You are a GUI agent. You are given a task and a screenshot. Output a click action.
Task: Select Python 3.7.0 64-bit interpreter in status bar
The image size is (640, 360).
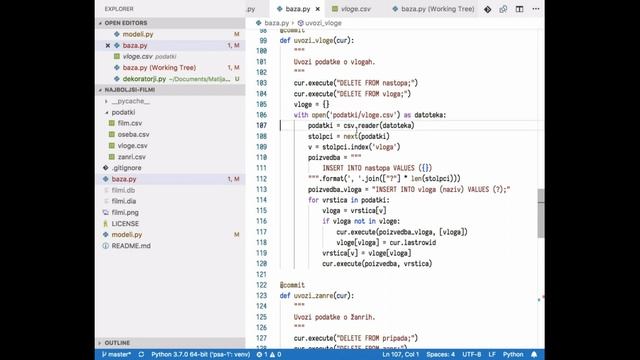click(200, 354)
